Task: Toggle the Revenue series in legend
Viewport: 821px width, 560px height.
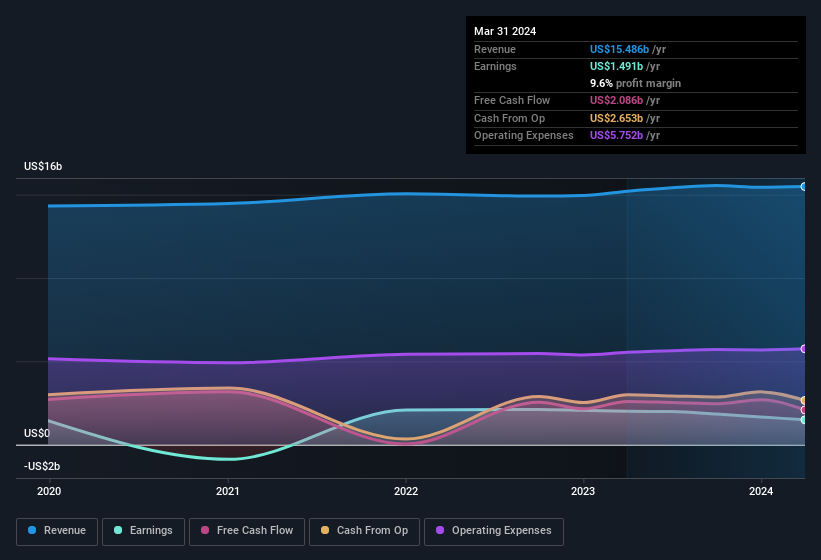Action: click(x=57, y=532)
